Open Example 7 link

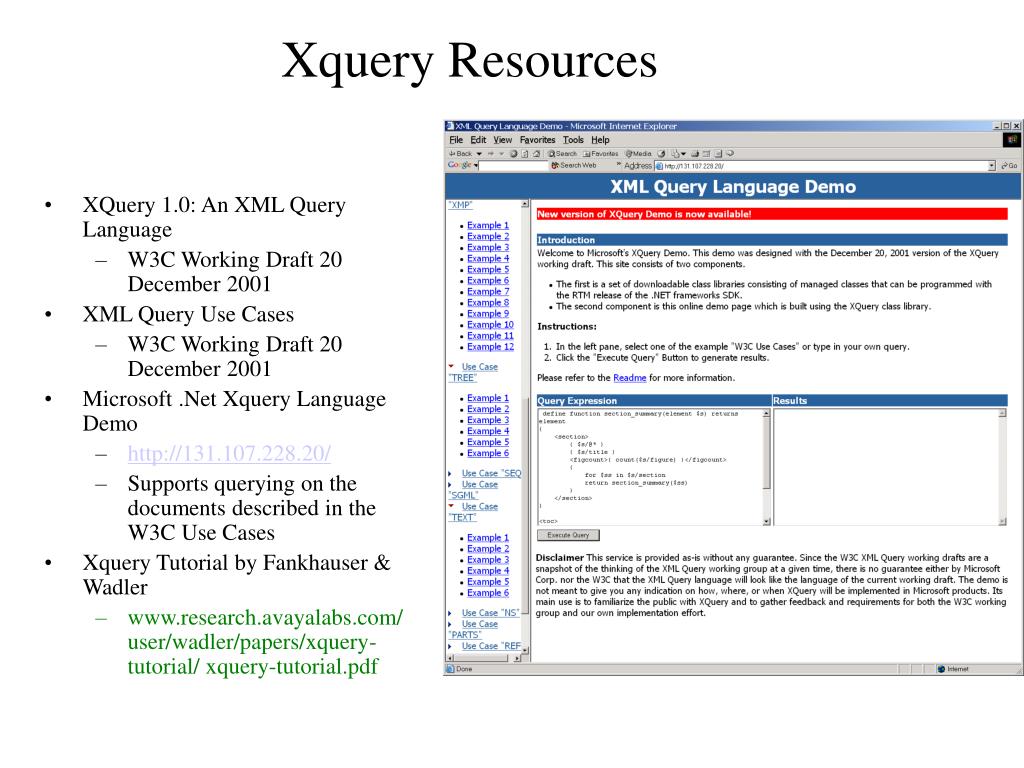[x=488, y=291]
